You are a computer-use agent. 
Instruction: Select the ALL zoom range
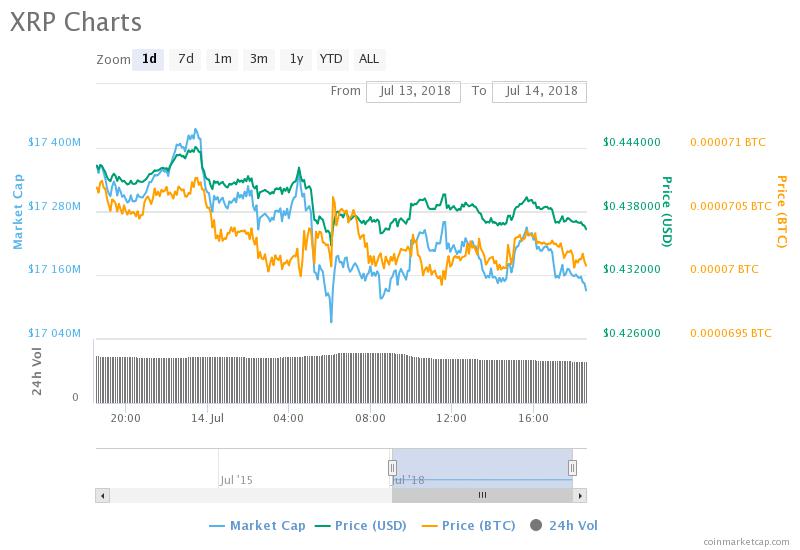369,59
